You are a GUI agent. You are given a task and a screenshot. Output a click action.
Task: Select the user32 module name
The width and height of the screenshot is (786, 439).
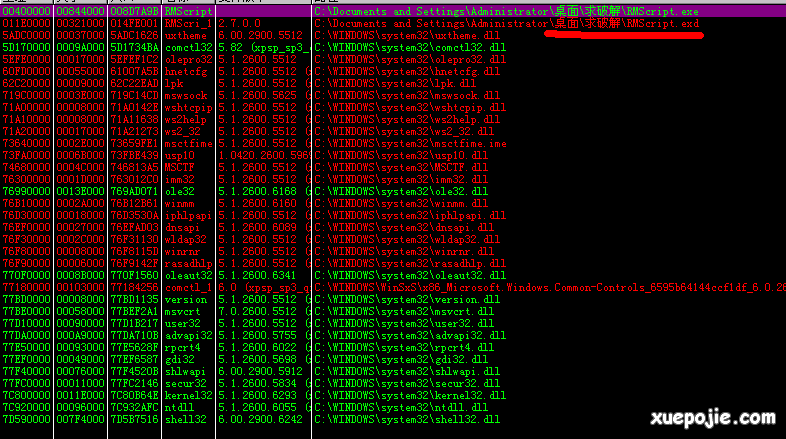[182, 324]
